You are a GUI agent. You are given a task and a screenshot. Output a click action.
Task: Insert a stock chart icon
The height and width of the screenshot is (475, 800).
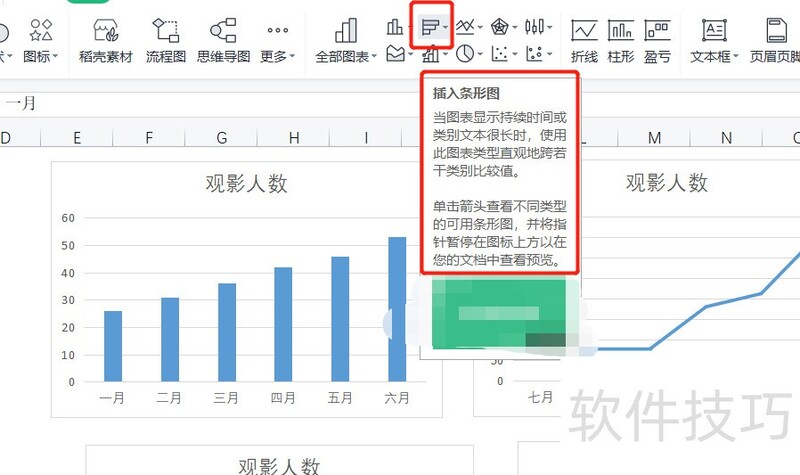534,27
